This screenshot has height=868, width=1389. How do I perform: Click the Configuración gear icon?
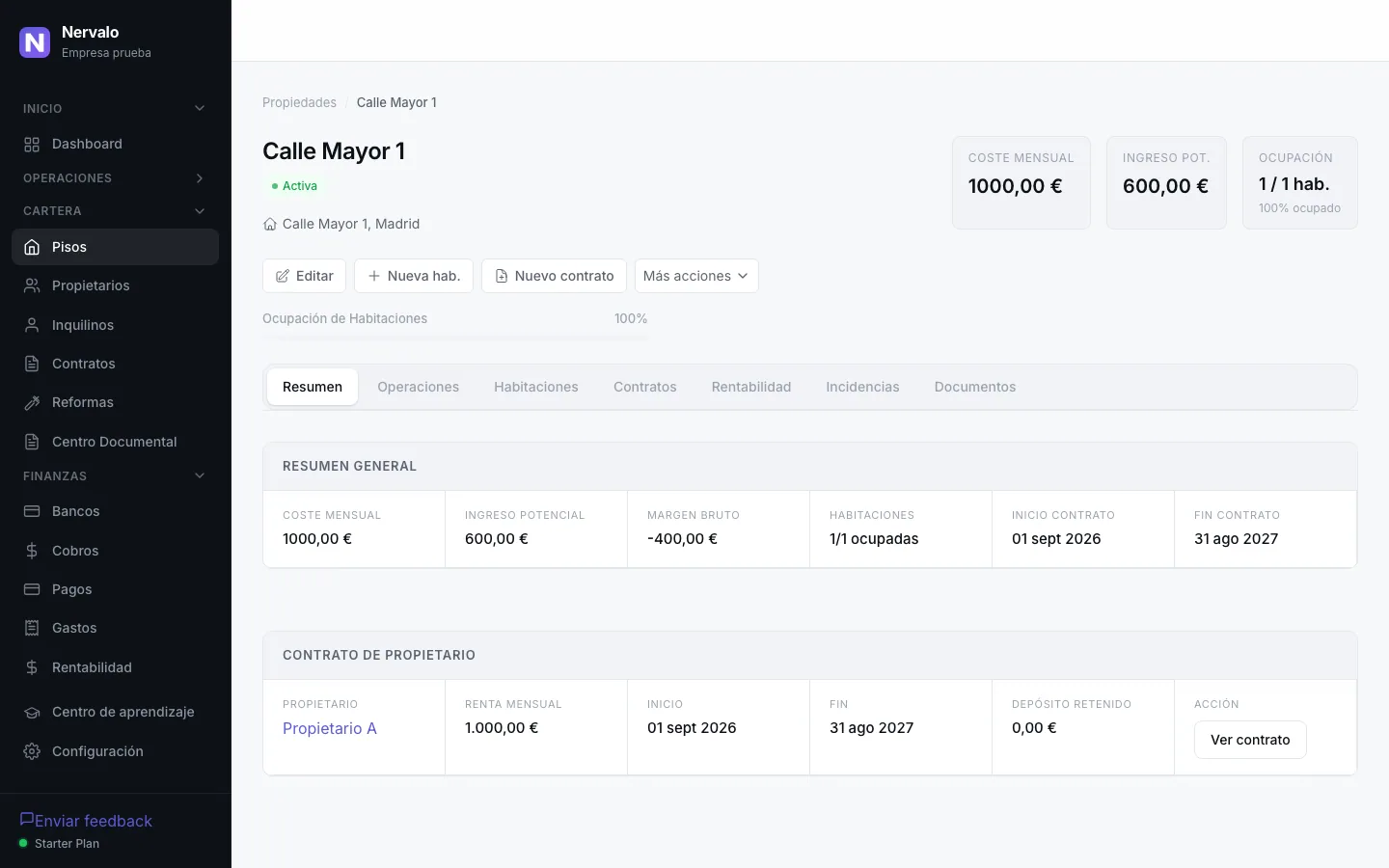[x=32, y=751]
